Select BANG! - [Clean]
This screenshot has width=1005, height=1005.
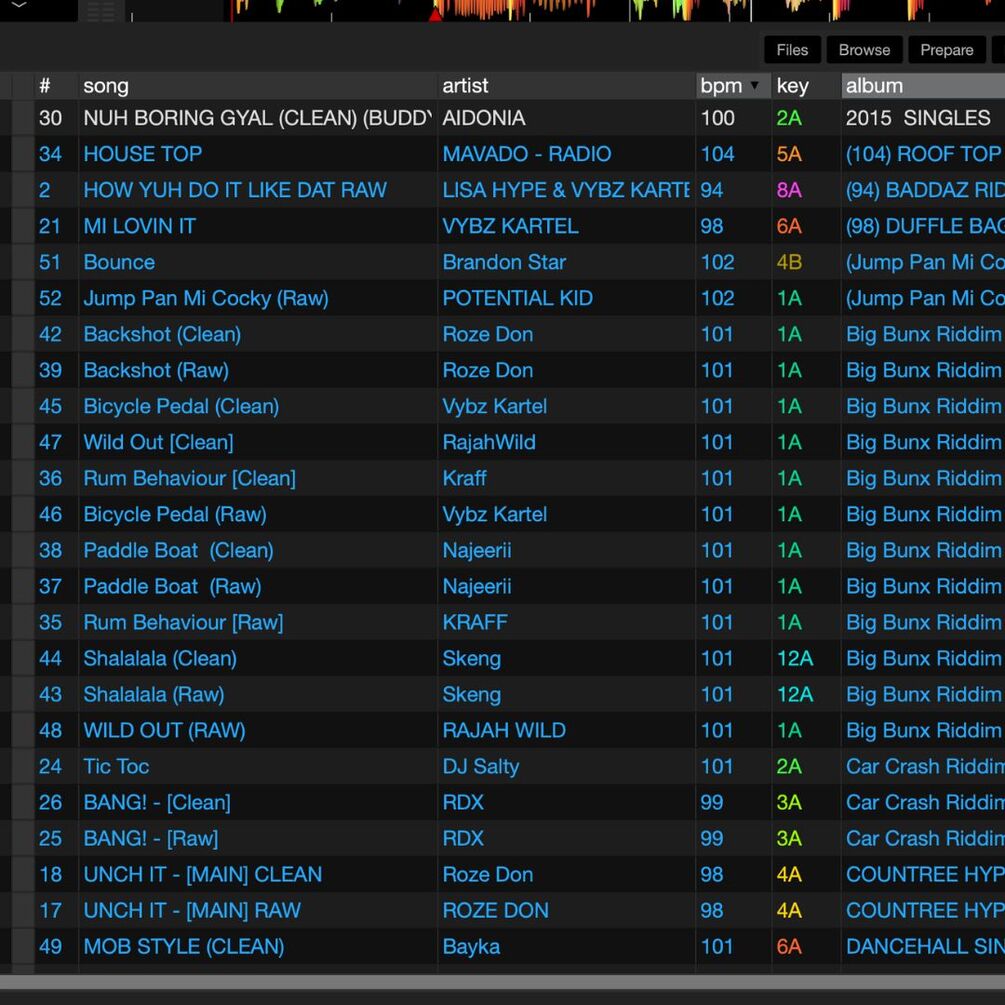(x=157, y=802)
